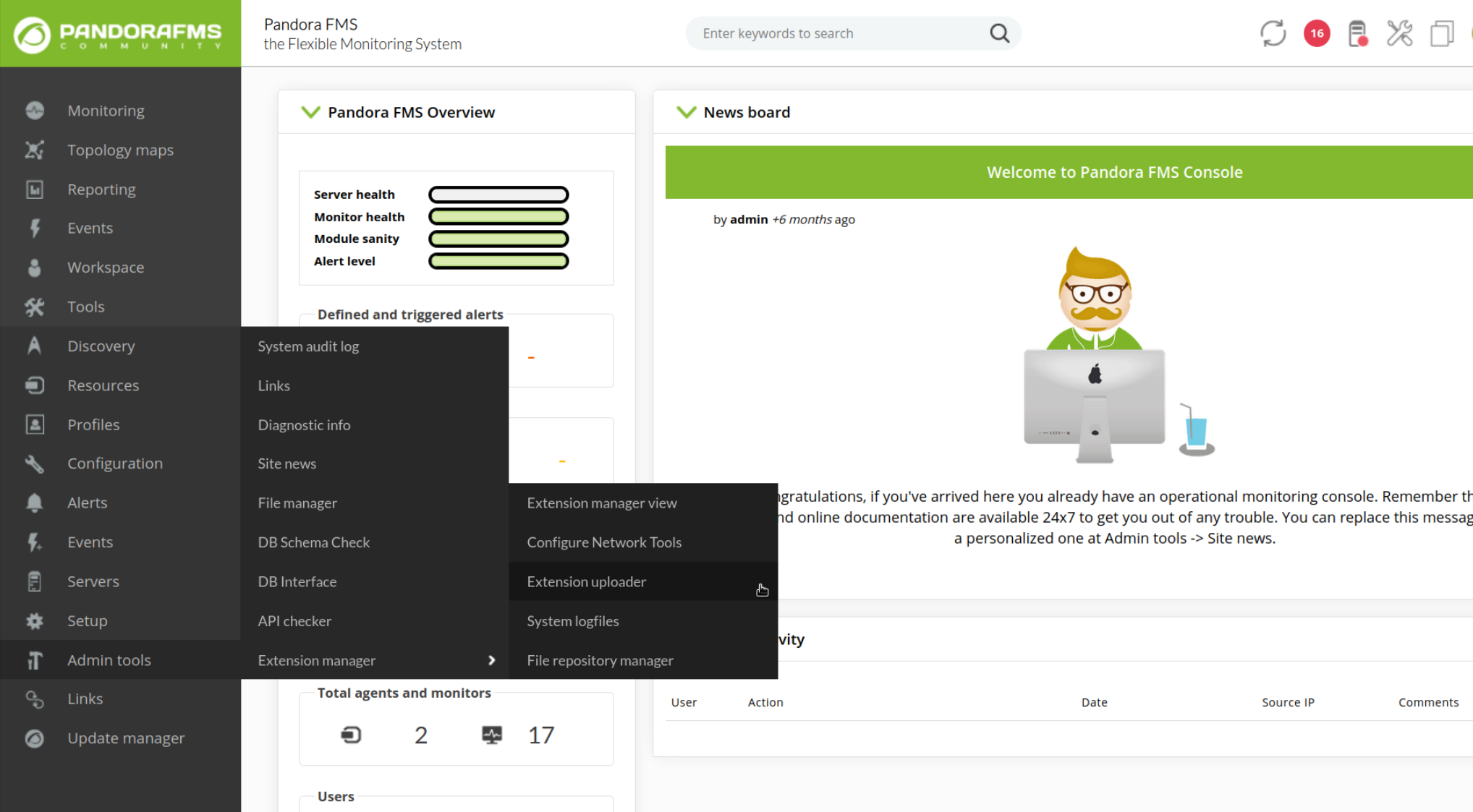Click the upper Events lightning icon
Viewport: 1473px width, 812px height.
click(35, 228)
